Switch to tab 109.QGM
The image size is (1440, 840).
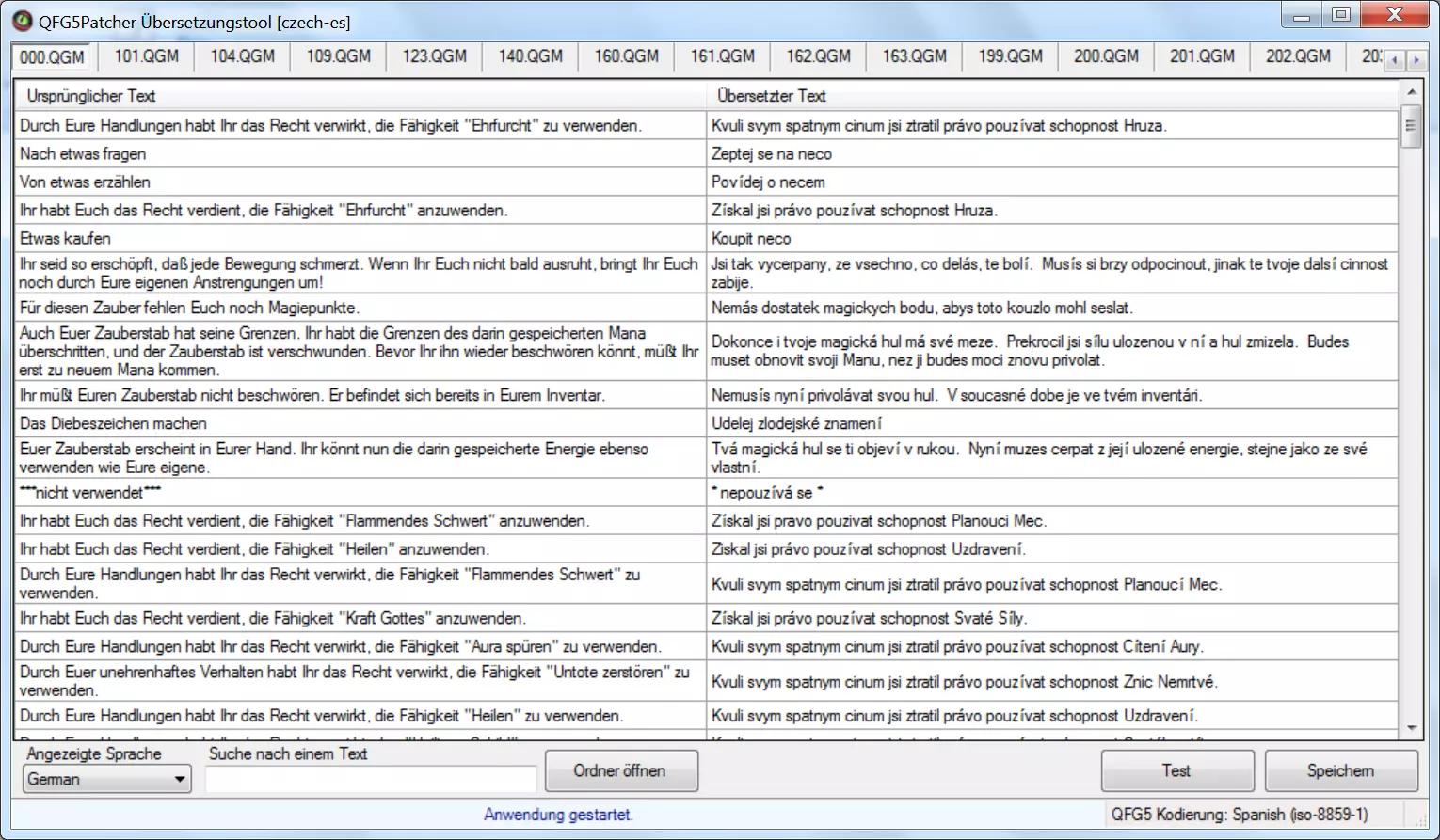(x=339, y=56)
